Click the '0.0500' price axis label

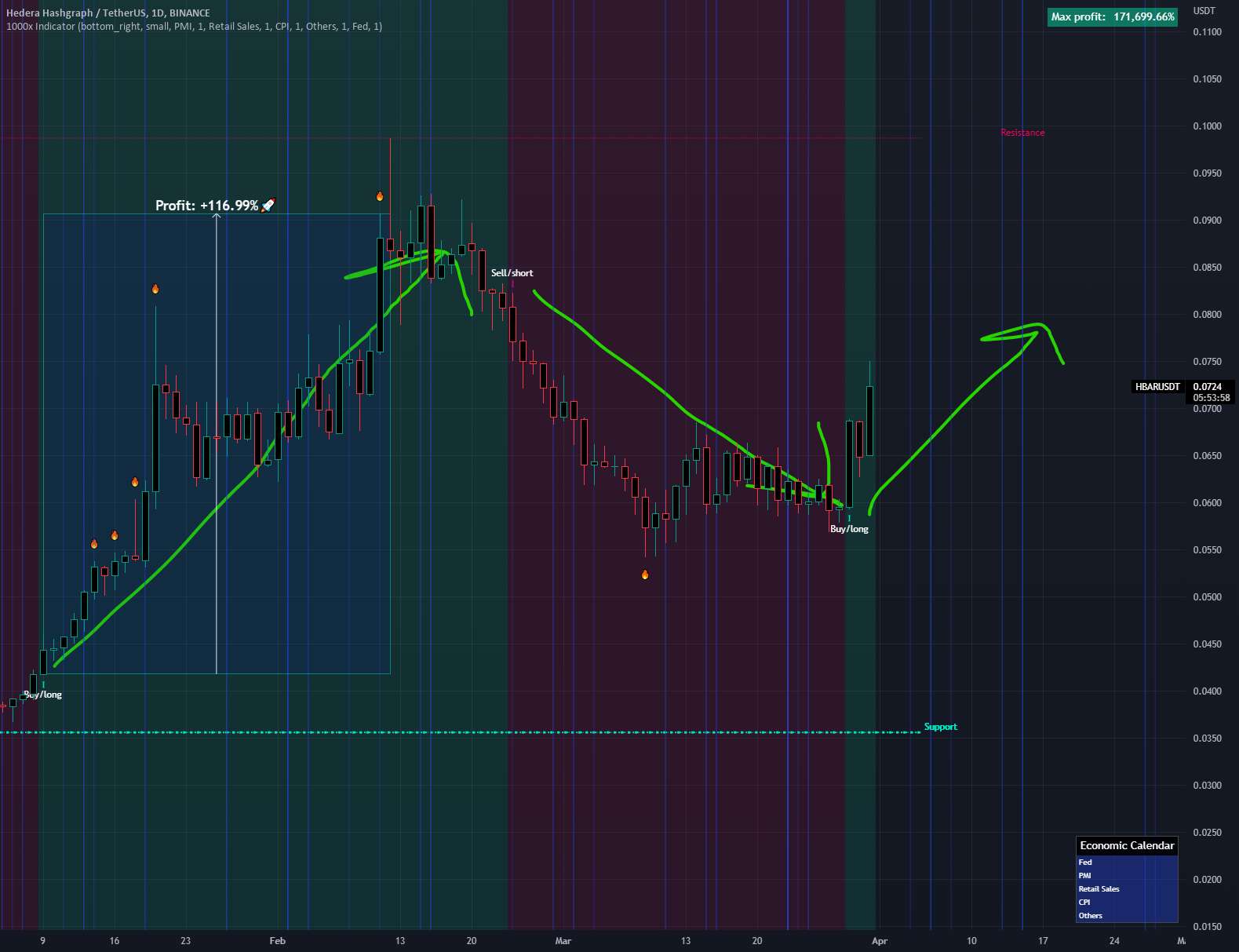(x=1207, y=597)
